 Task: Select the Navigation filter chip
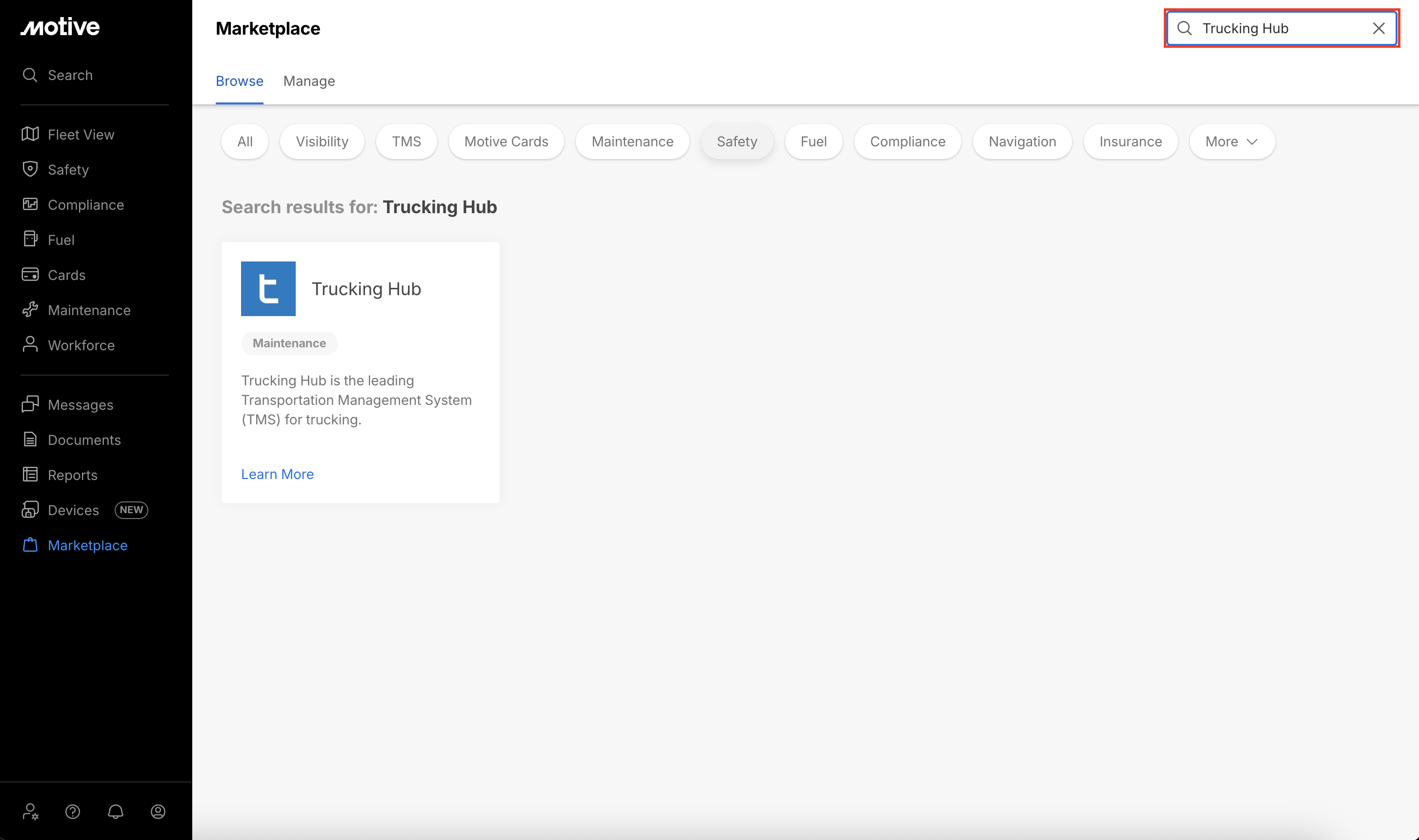pyautogui.click(x=1021, y=141)
